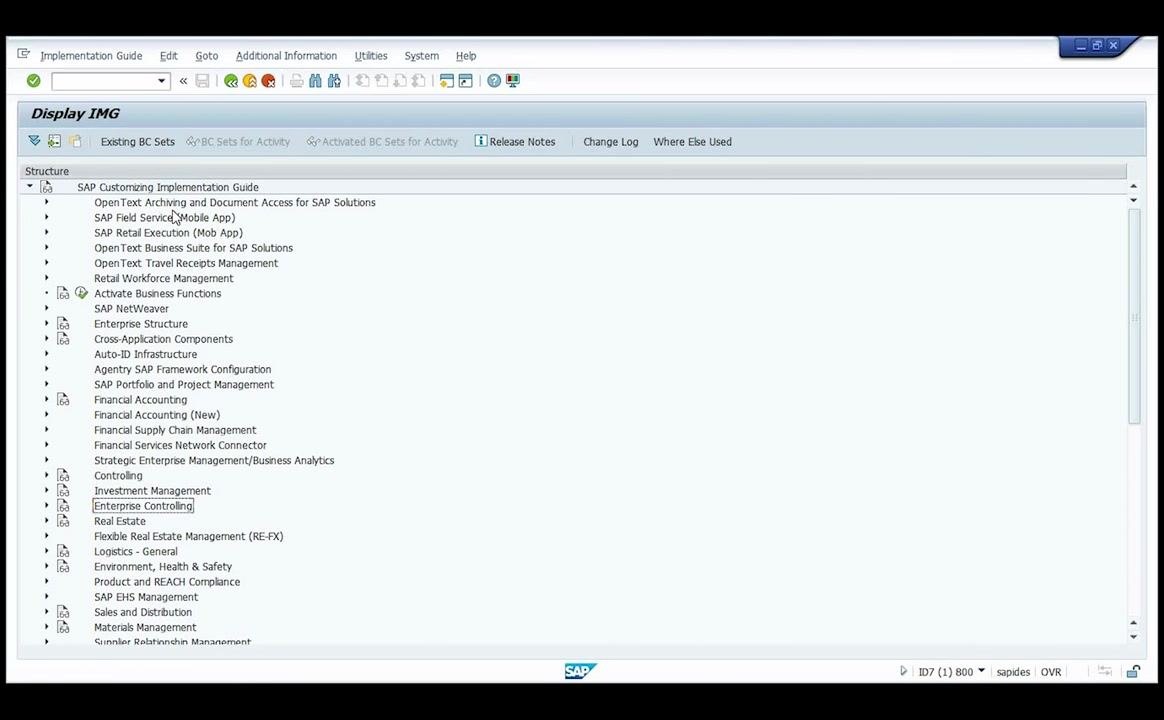Select the Environment, Health & Safety row

(x=163, y=566)
